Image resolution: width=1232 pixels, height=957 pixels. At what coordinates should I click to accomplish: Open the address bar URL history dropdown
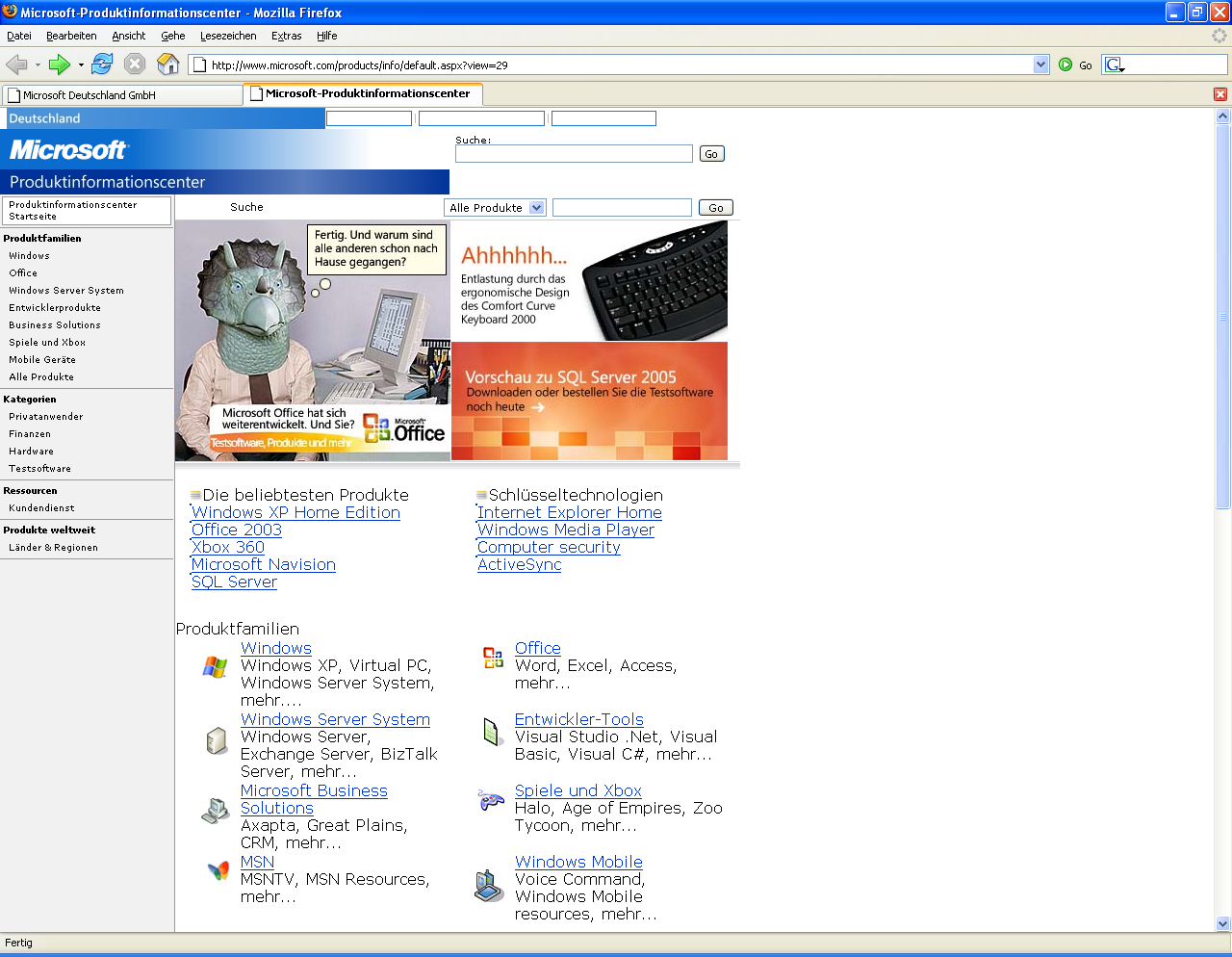pos(1040,65)
